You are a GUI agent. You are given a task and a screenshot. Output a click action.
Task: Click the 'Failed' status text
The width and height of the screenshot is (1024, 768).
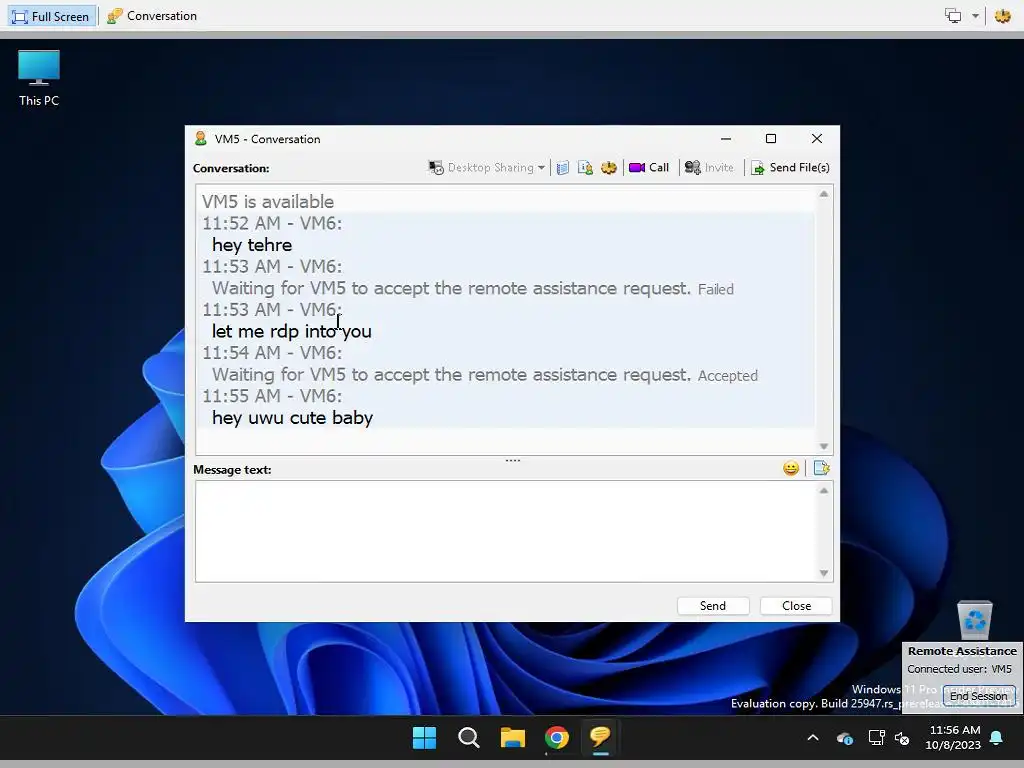716,289
